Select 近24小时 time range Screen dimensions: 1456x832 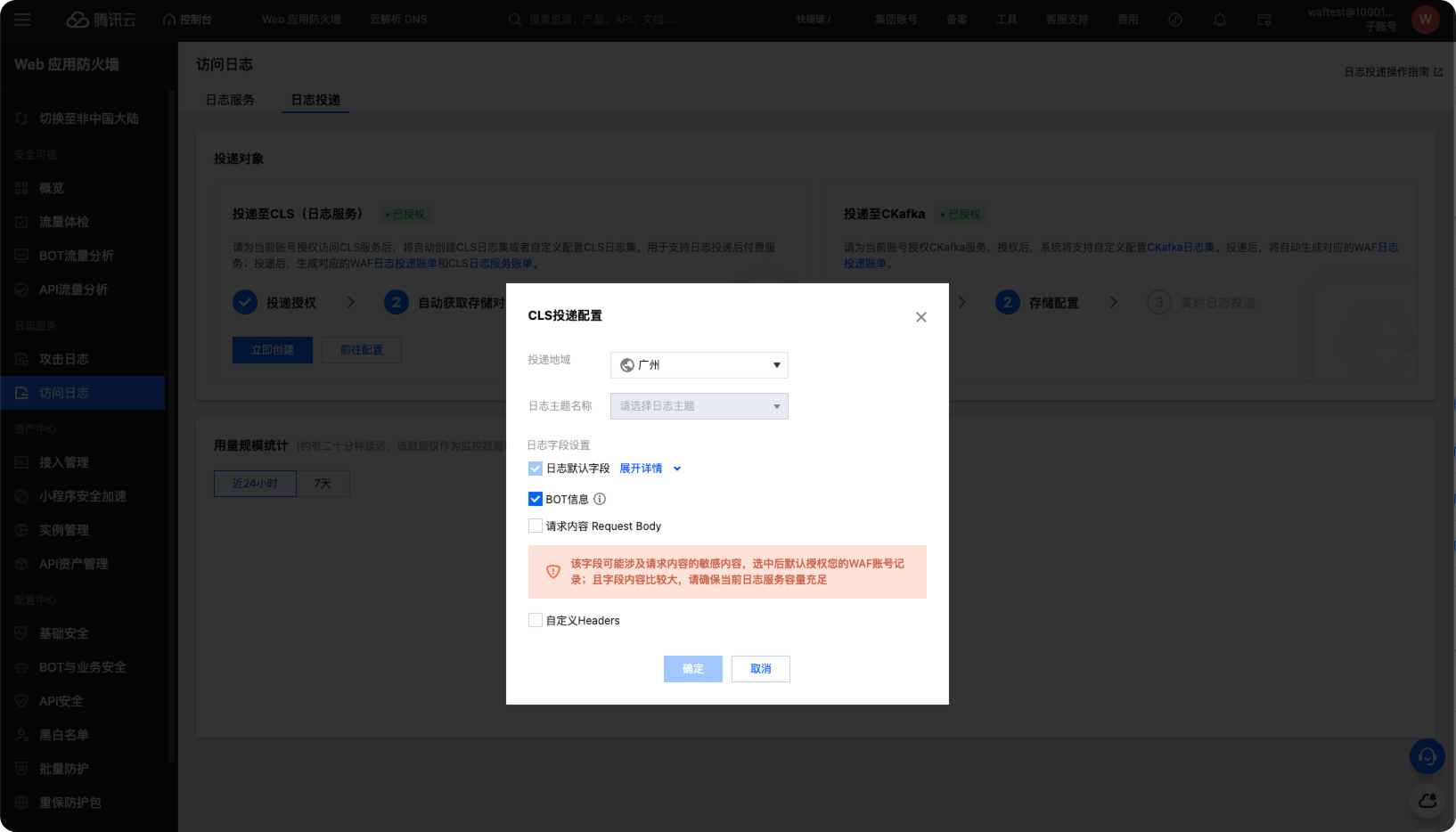click(x=255, y=484)
